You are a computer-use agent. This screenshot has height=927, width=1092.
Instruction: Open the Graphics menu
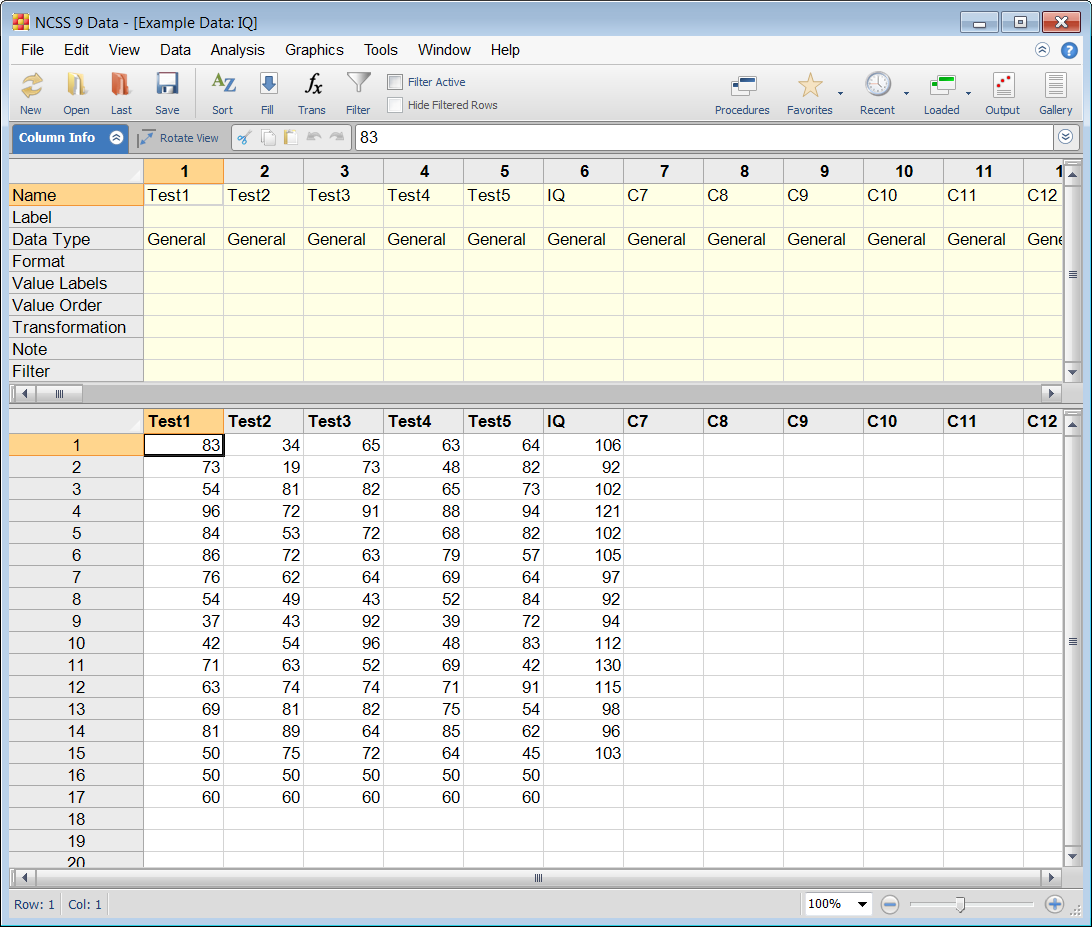[x=314, y=50]
